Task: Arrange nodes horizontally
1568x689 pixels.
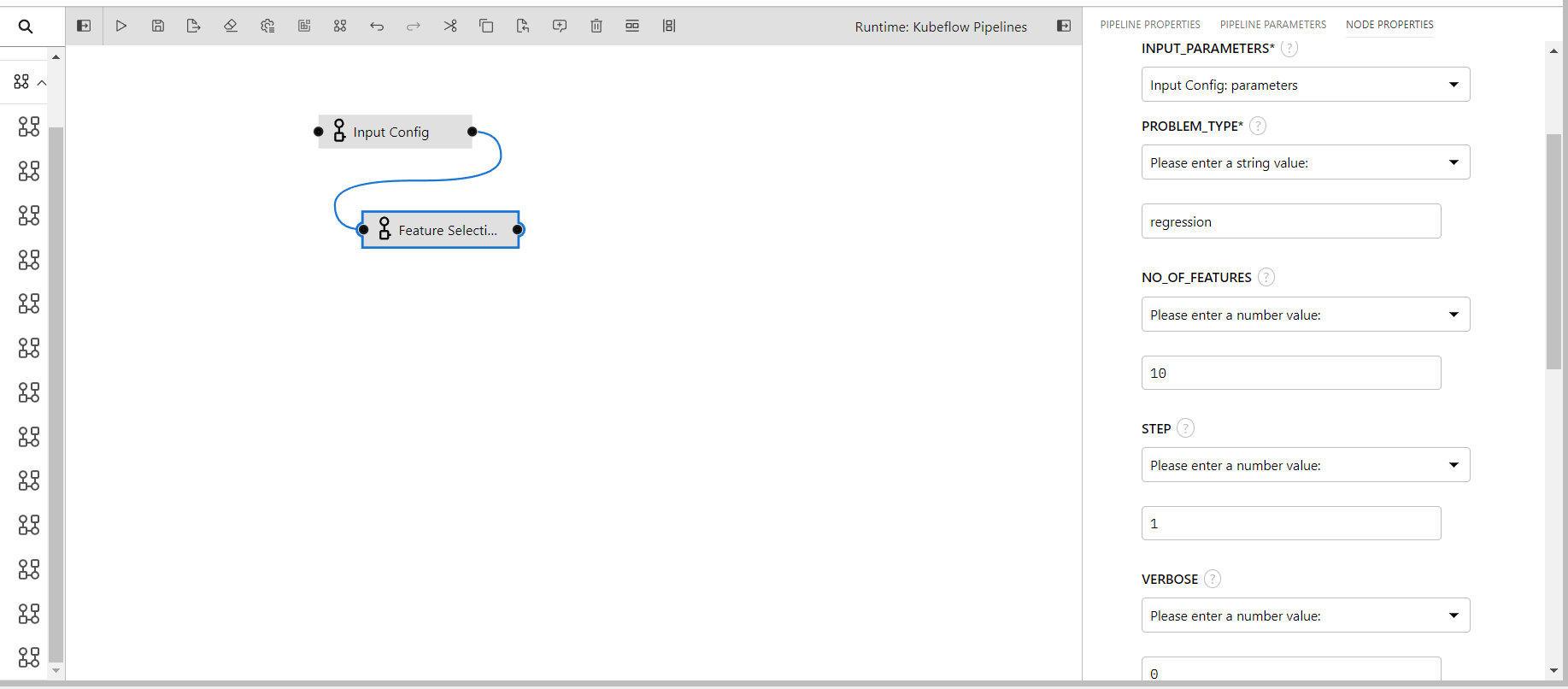Action: point(632,26)
